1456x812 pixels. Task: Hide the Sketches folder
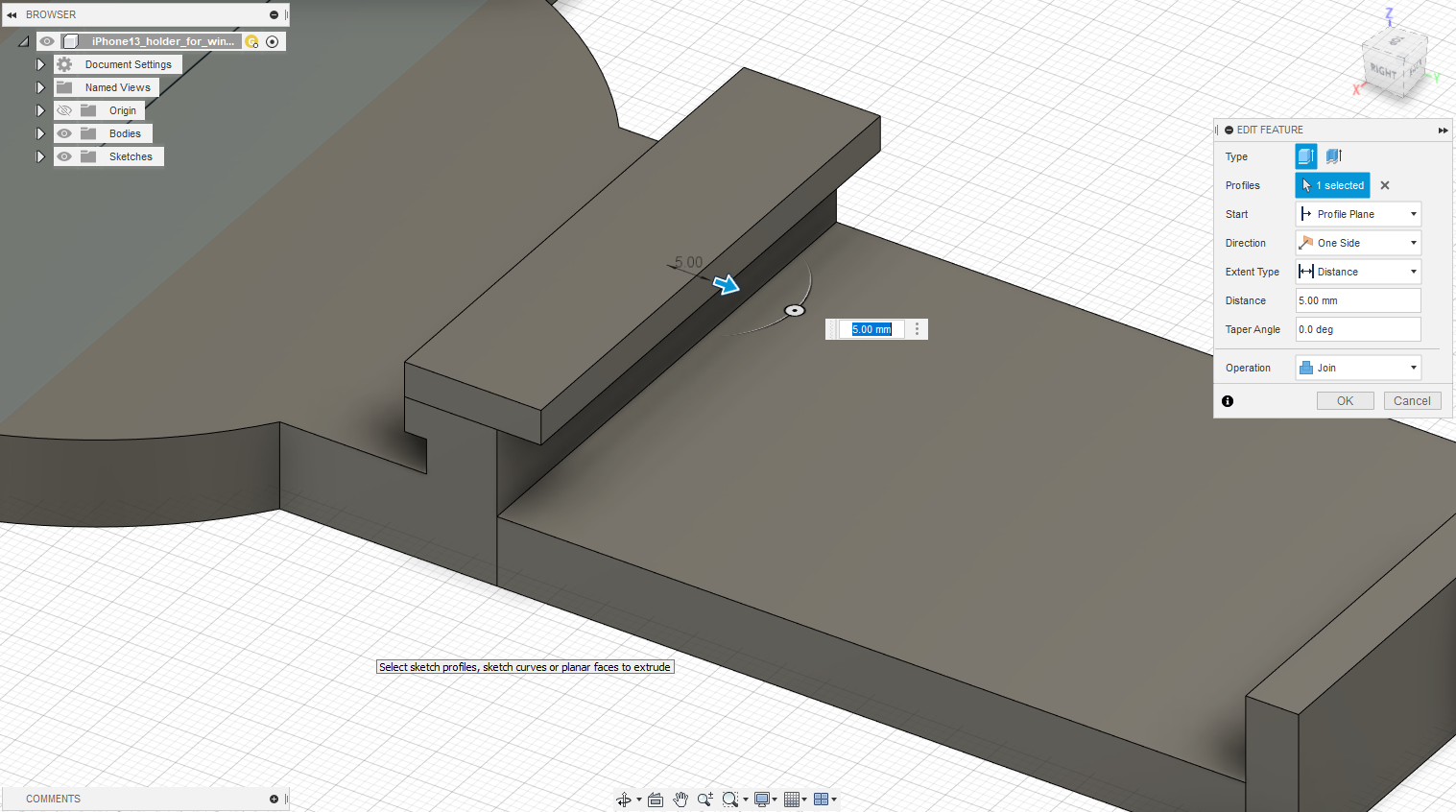coord(64,156)
